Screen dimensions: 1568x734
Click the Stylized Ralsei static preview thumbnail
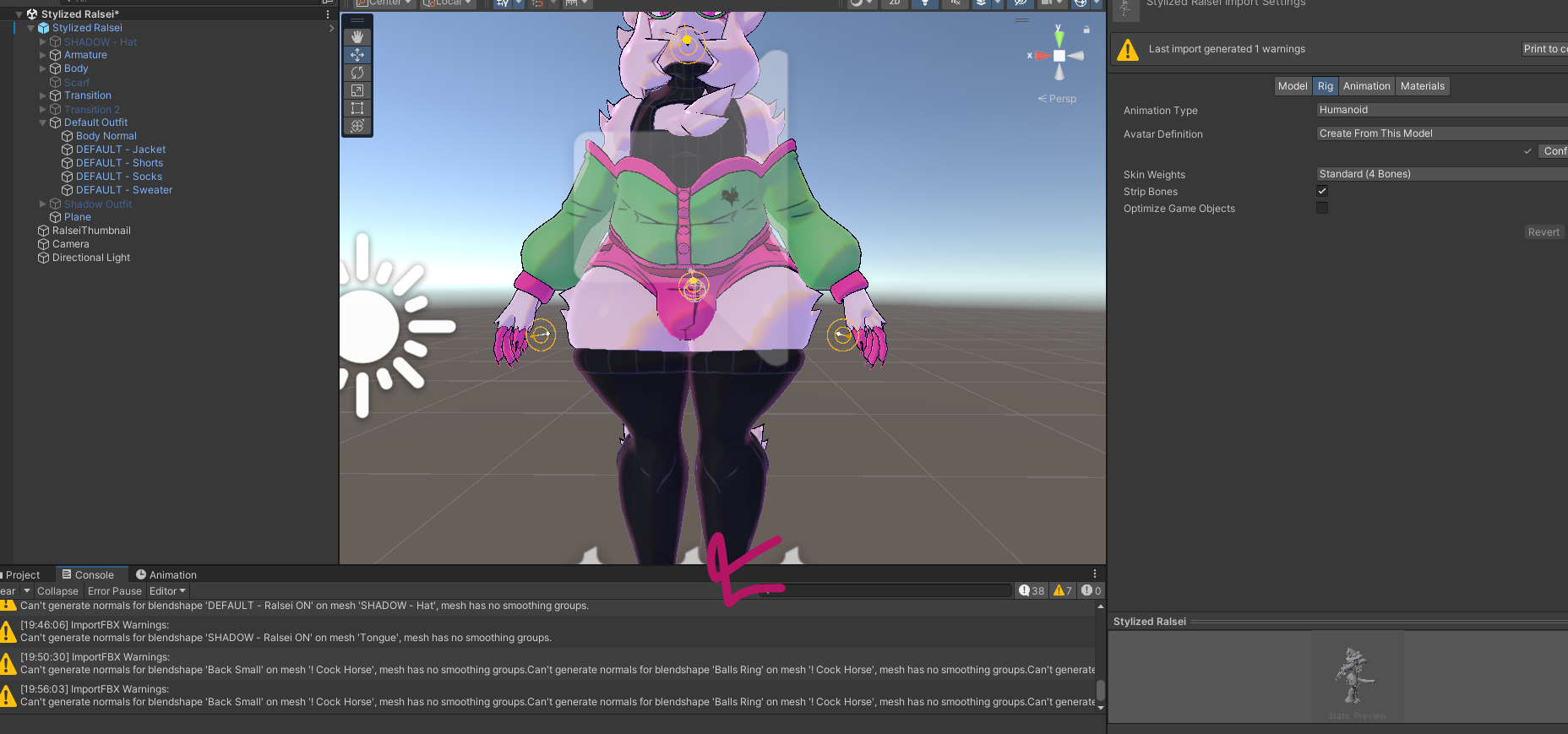(1357, 676)
